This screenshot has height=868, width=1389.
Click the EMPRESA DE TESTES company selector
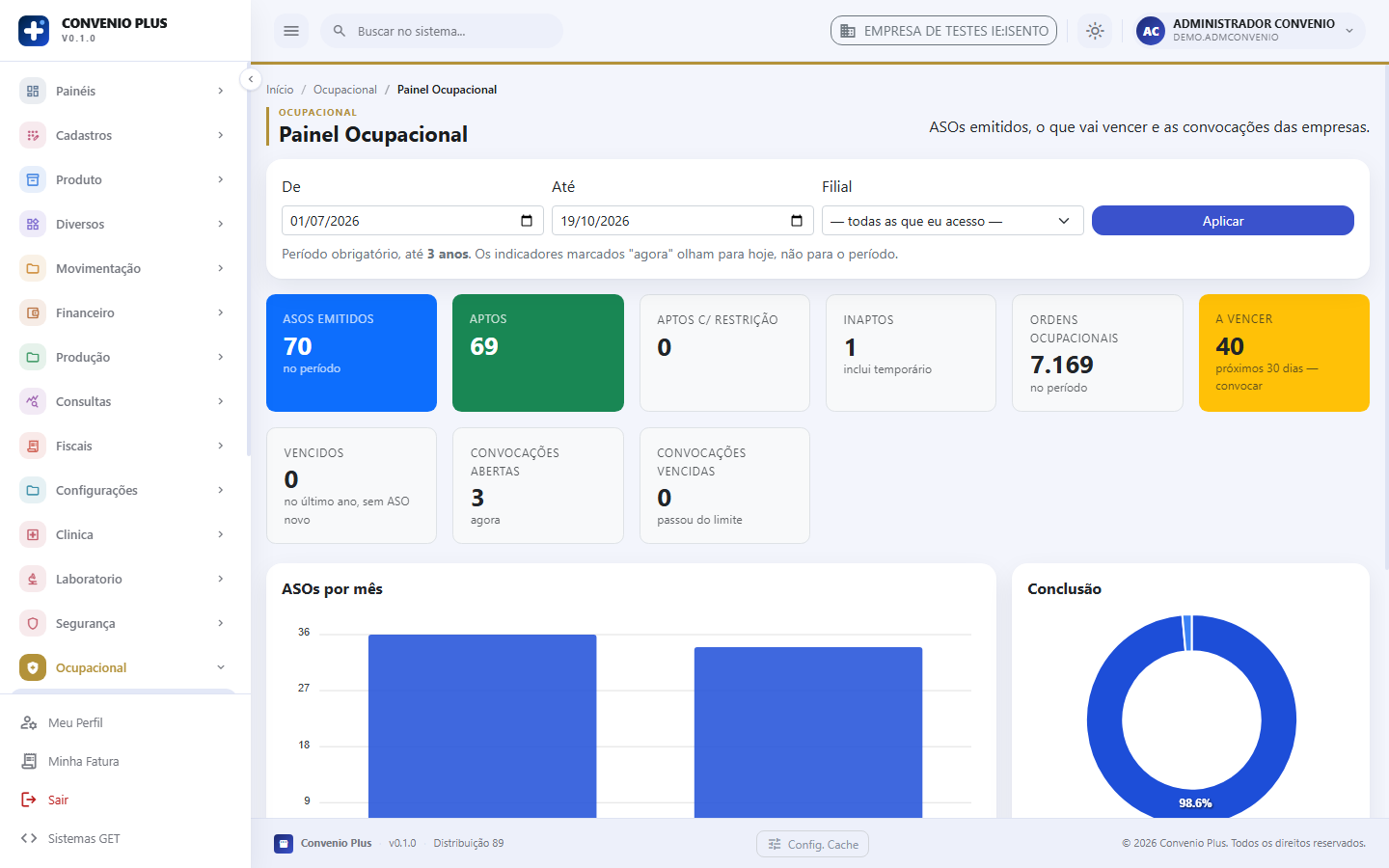point(943,31)
